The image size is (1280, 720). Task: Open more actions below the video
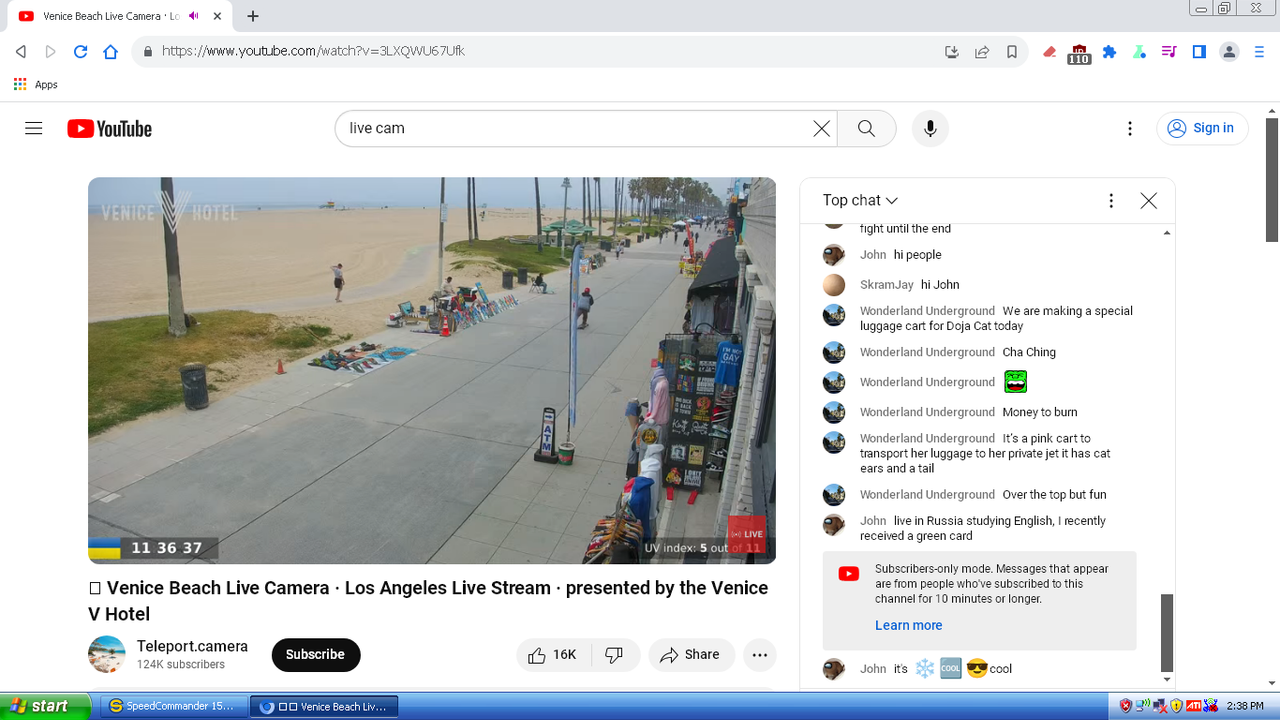[760, 655]
